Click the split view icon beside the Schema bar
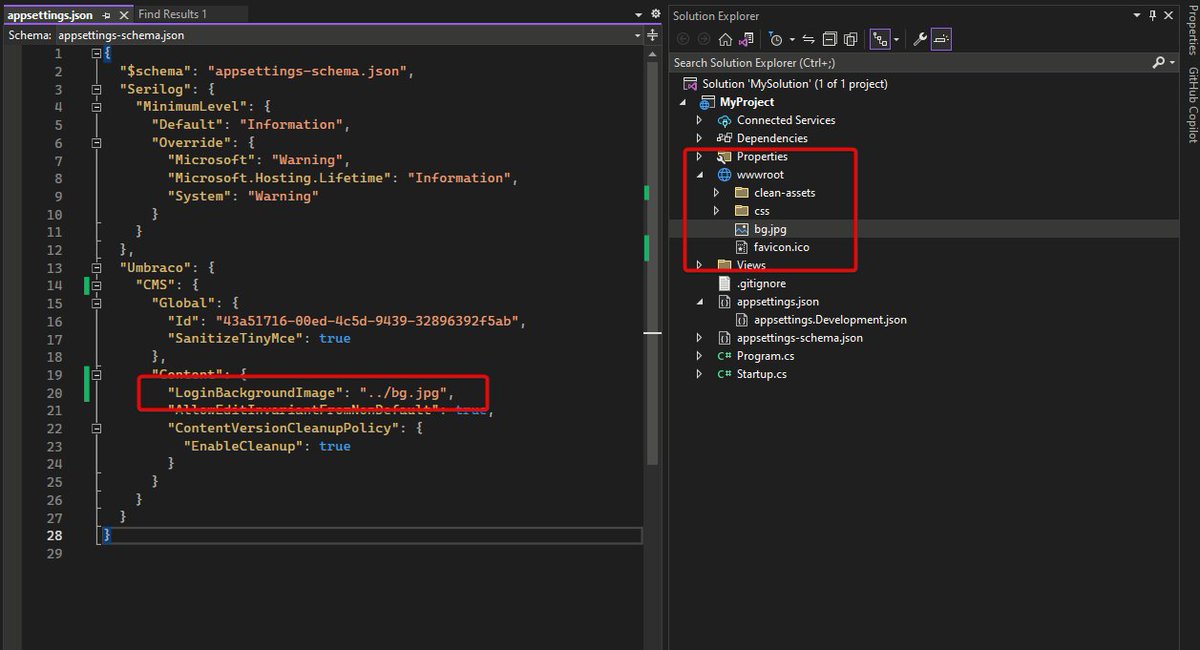 (652, 35)
